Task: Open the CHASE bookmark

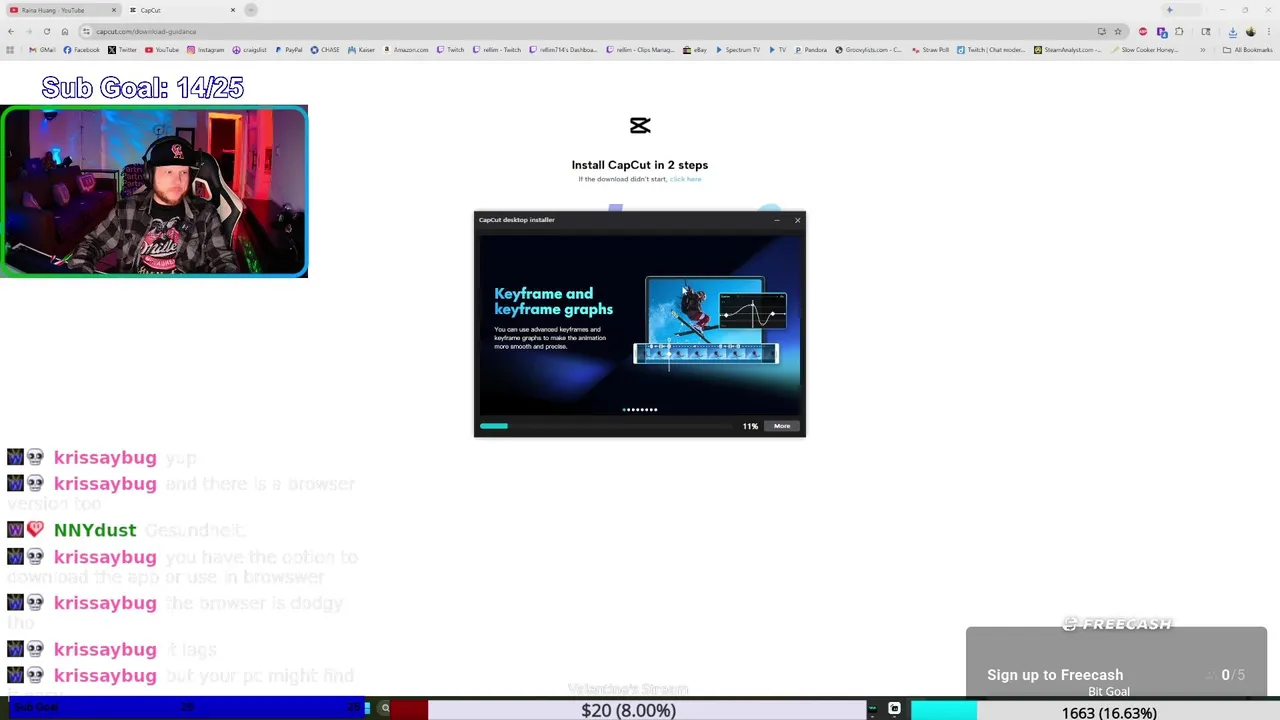Action: [x=325, y=49]
